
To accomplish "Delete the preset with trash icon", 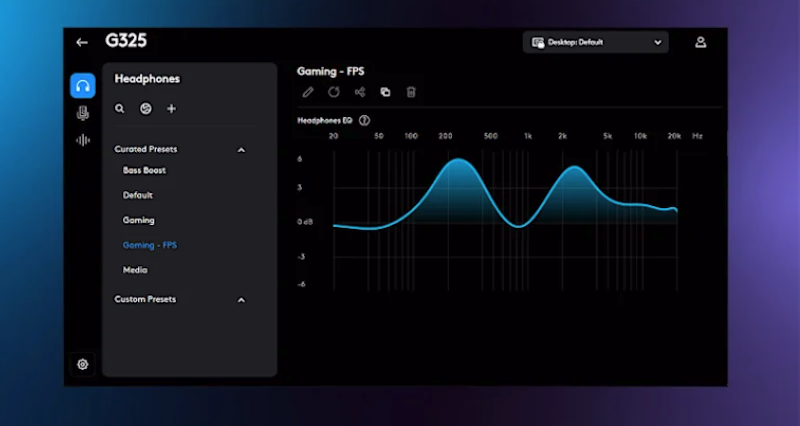I will [x=411, y=92].
